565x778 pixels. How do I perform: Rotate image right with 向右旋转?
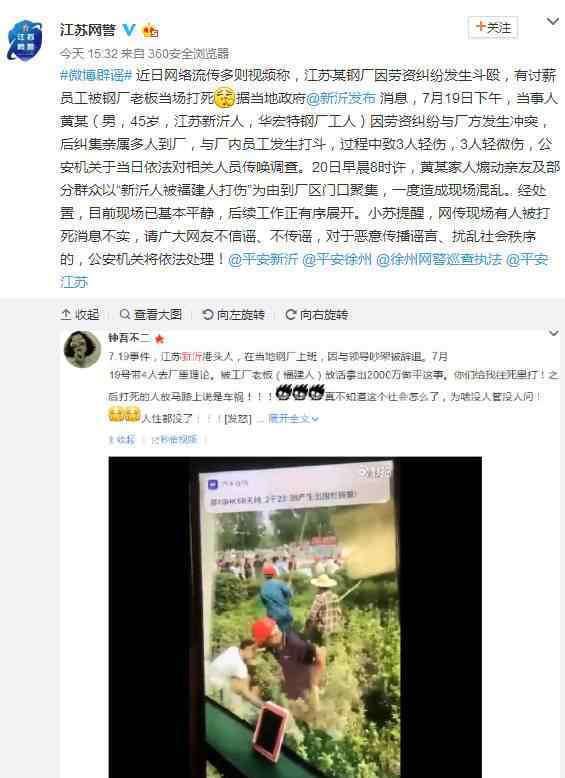click(x=316, y=314)
